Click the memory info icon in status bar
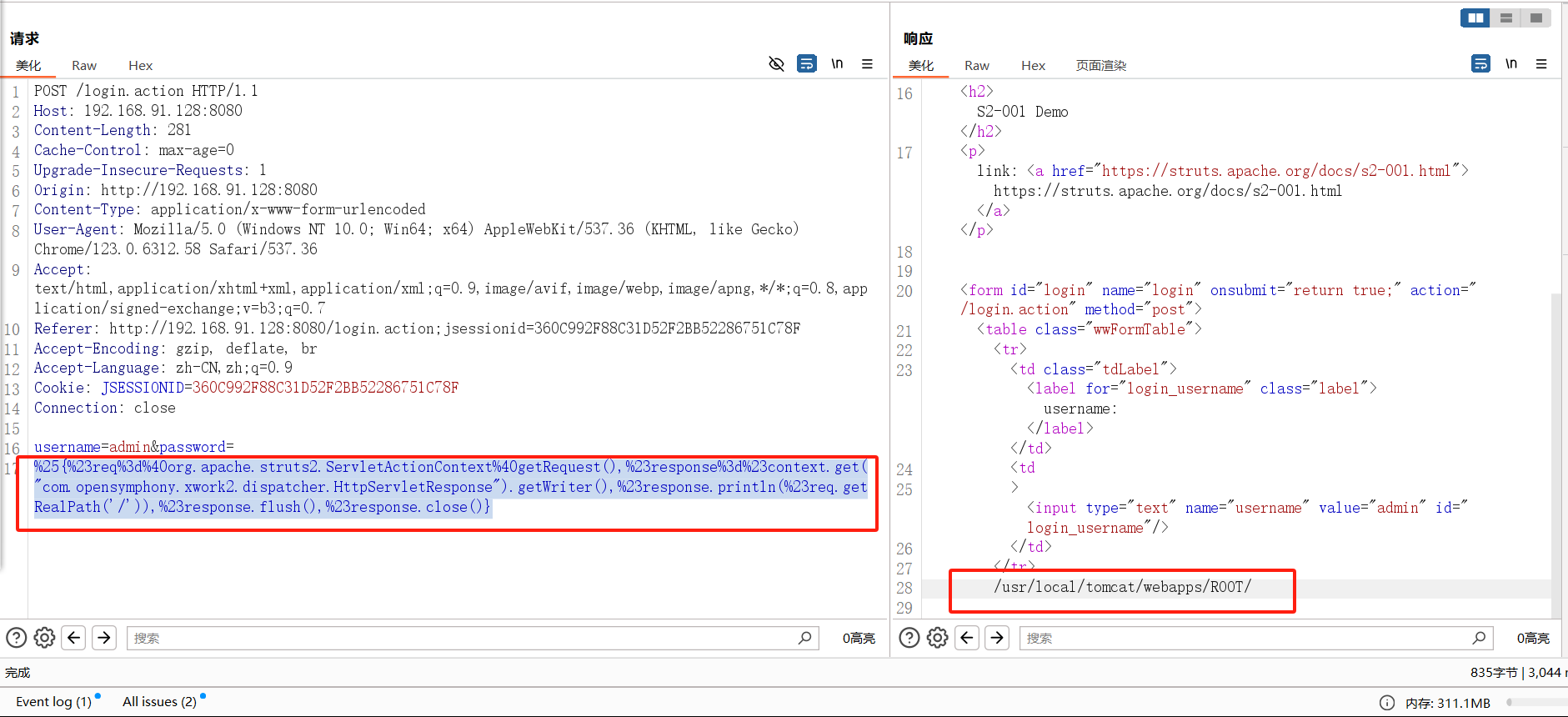The width and height of the screenshot is (1568, 717). [x=1387, y=703]
